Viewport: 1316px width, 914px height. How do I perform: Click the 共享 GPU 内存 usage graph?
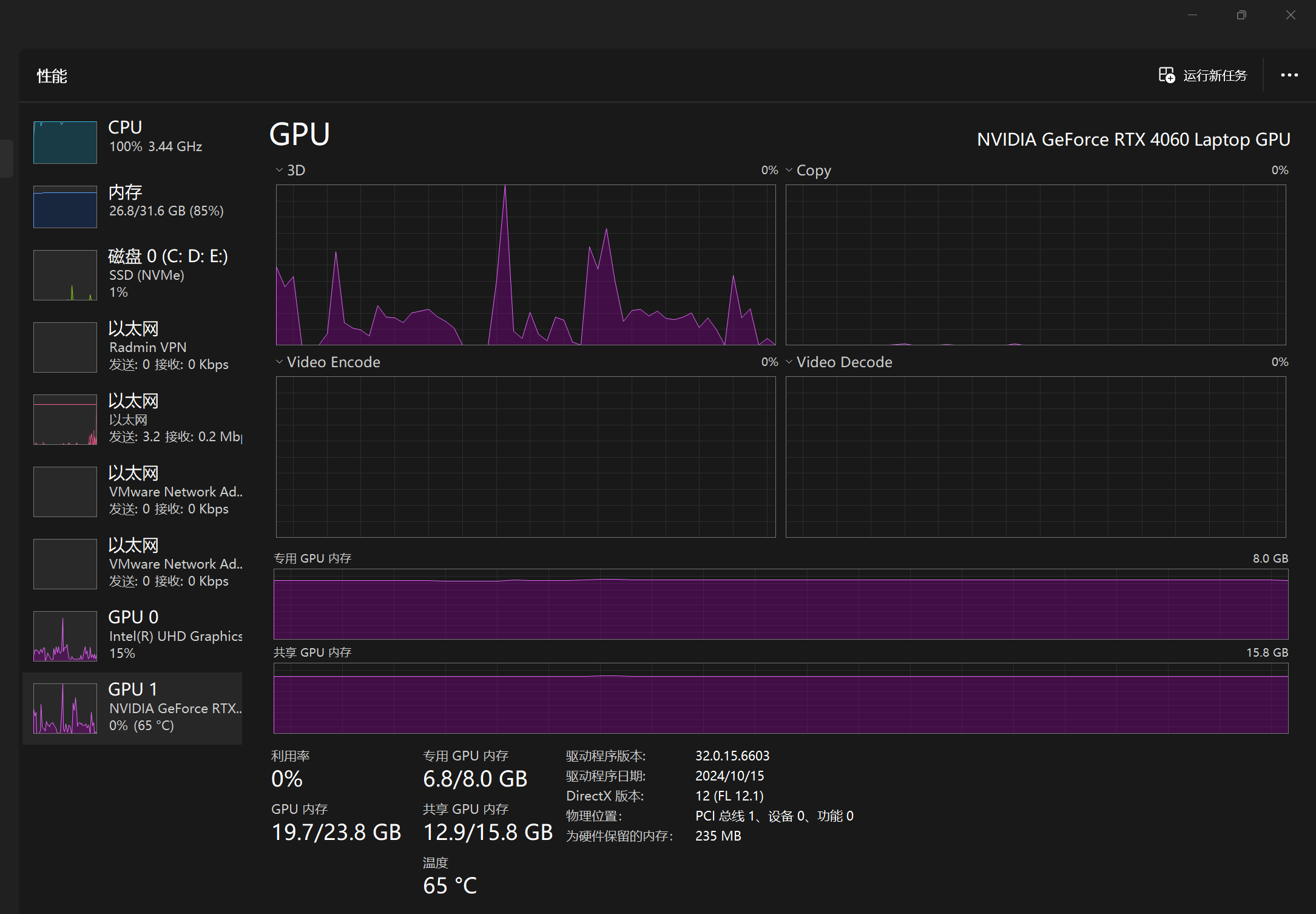click(x=781, y=698)
